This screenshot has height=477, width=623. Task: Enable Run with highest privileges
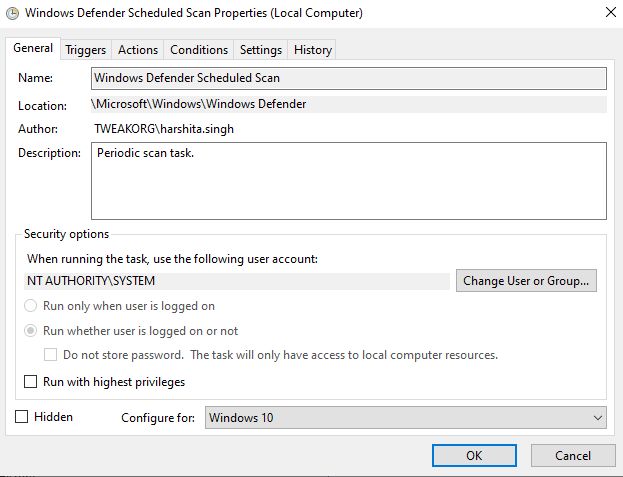[32, 382]
